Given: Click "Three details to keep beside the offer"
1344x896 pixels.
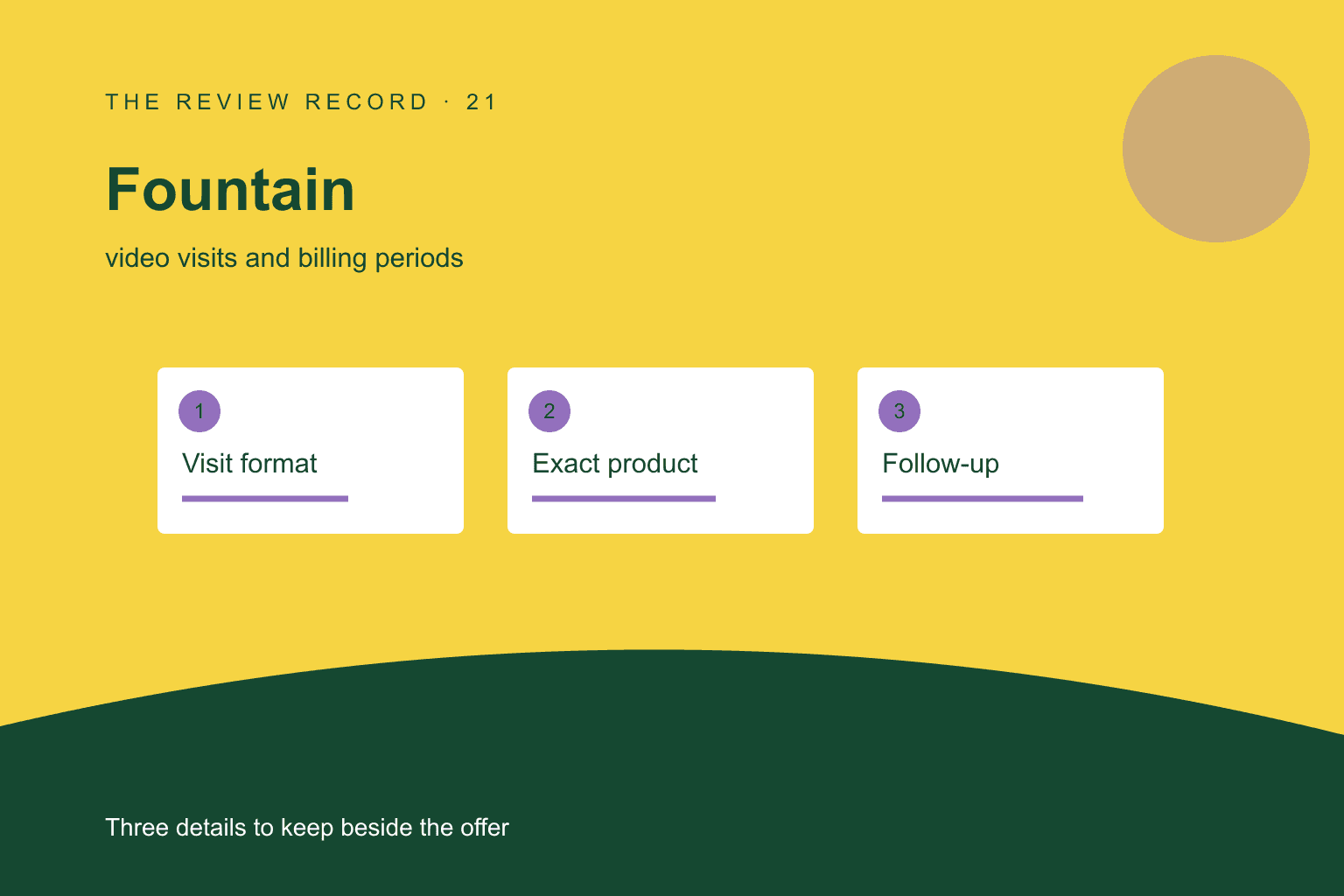Looking at the screenshot, I should (x=307, y=828).
